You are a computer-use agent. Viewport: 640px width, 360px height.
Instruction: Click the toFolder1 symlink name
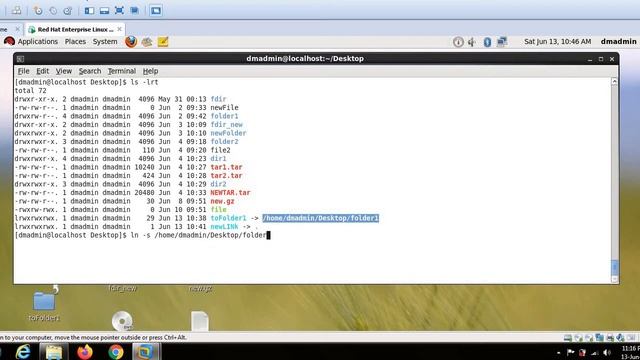pos(228,218)
